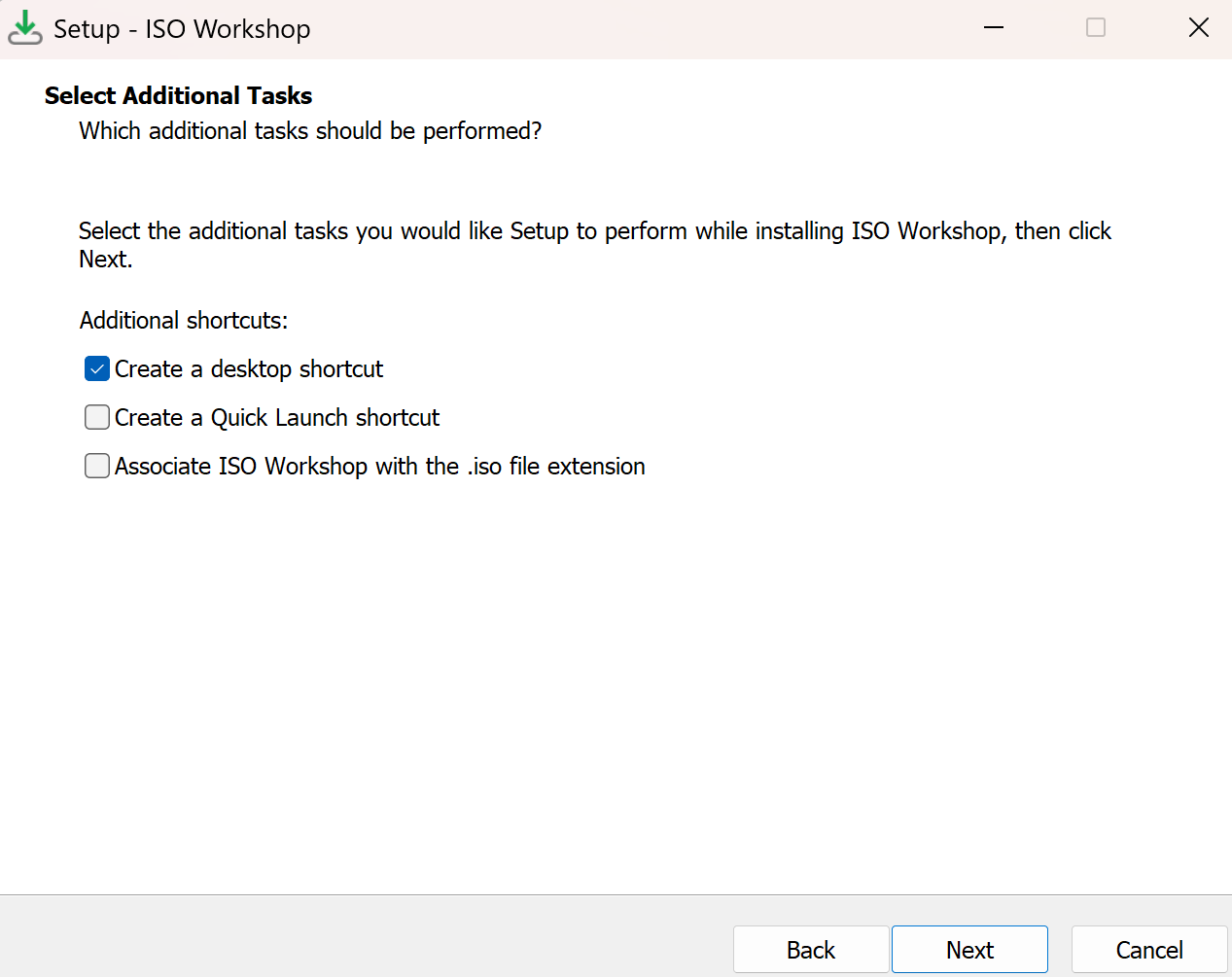Click the "Create a Quick Launch shortcut" label
This screenshot has width=1232, height=977.
click(x=277, y=418)
